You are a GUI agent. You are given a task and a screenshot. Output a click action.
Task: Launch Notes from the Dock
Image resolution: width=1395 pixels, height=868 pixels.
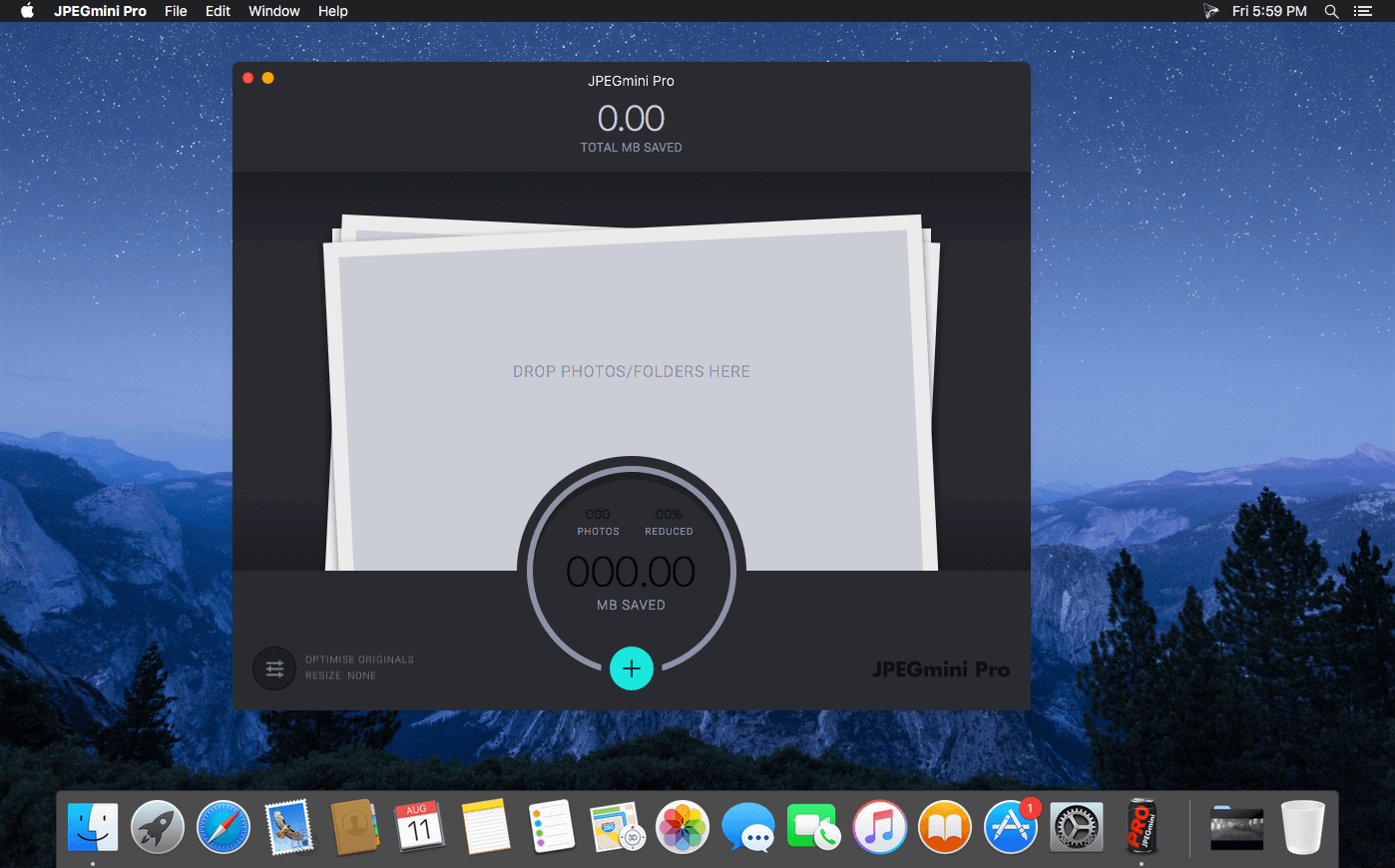pyautogui.click(x=486, y=827)
